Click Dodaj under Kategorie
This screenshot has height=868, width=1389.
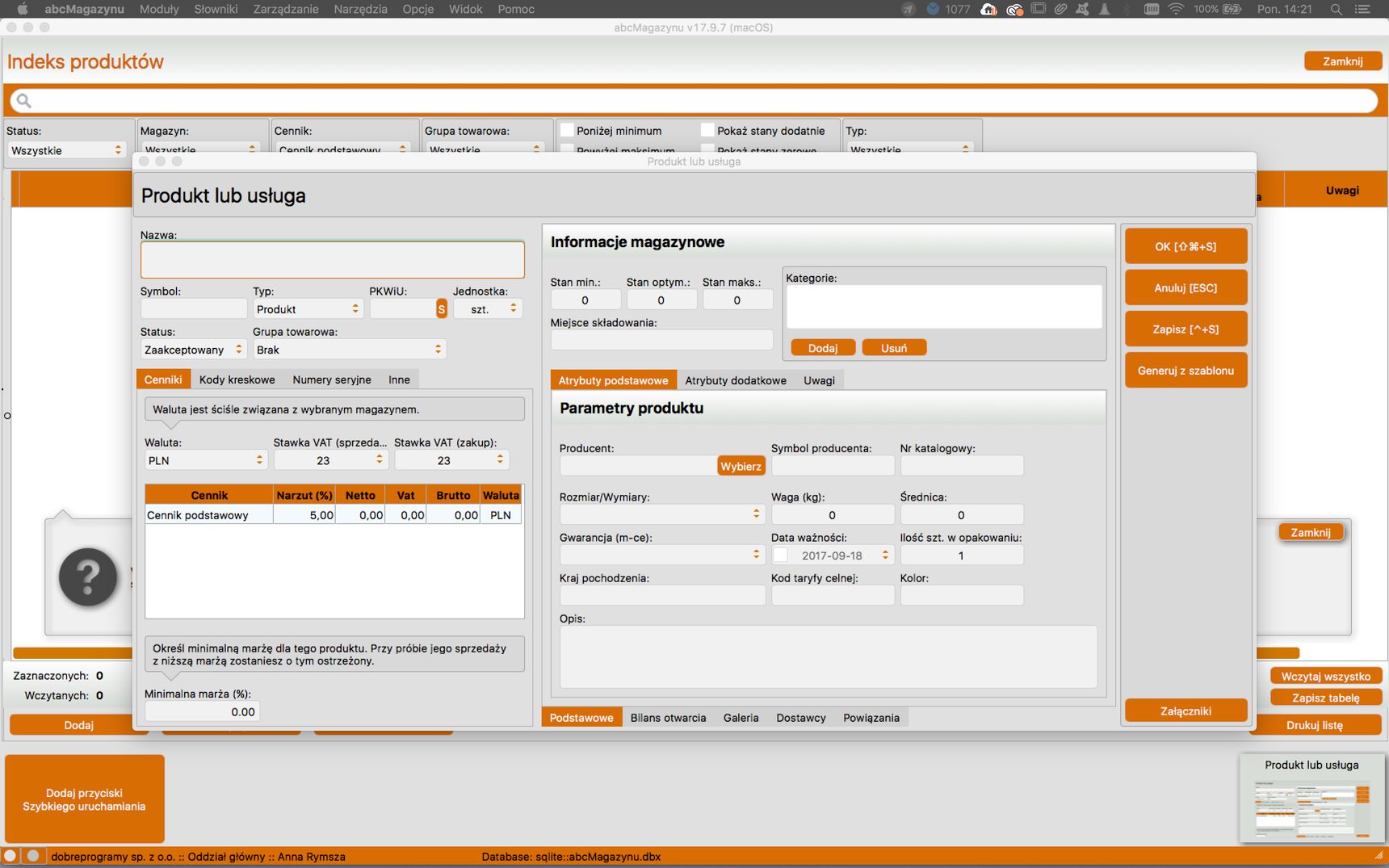[x=823, y=348]
